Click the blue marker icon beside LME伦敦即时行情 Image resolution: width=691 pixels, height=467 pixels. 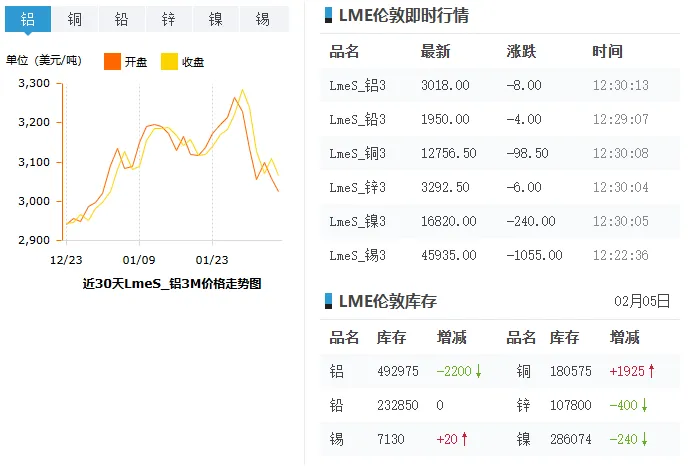tap(328, 15)
